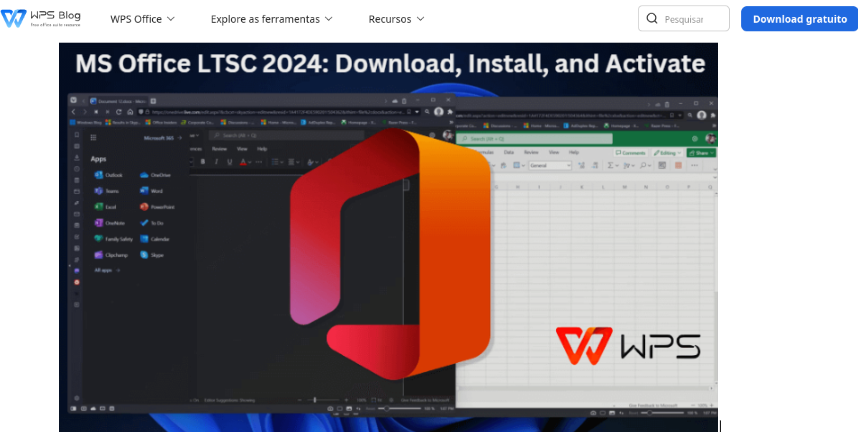Expand the Explore as ferramentas menu
The image size is (858, 432).
click(x=271, y=19)
